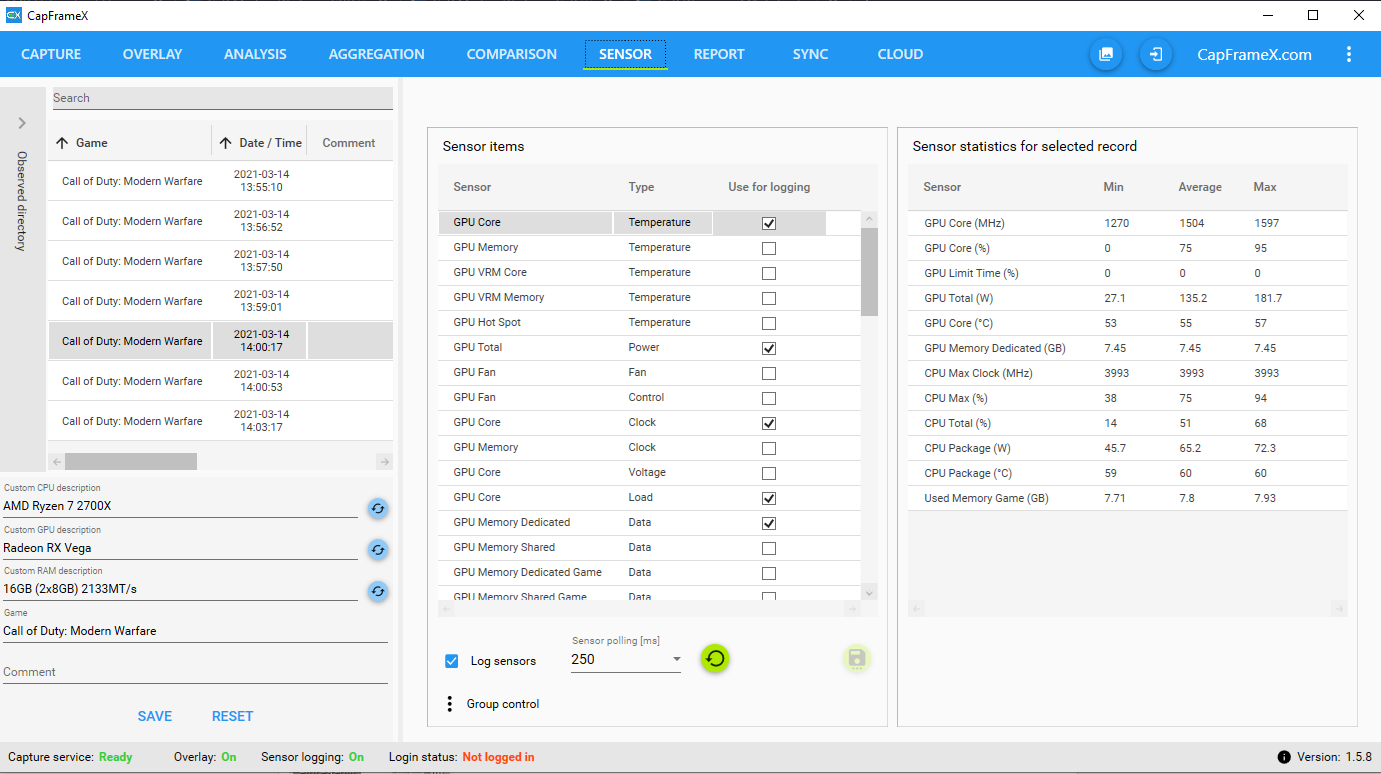Open the CLOUD tab

900,54
